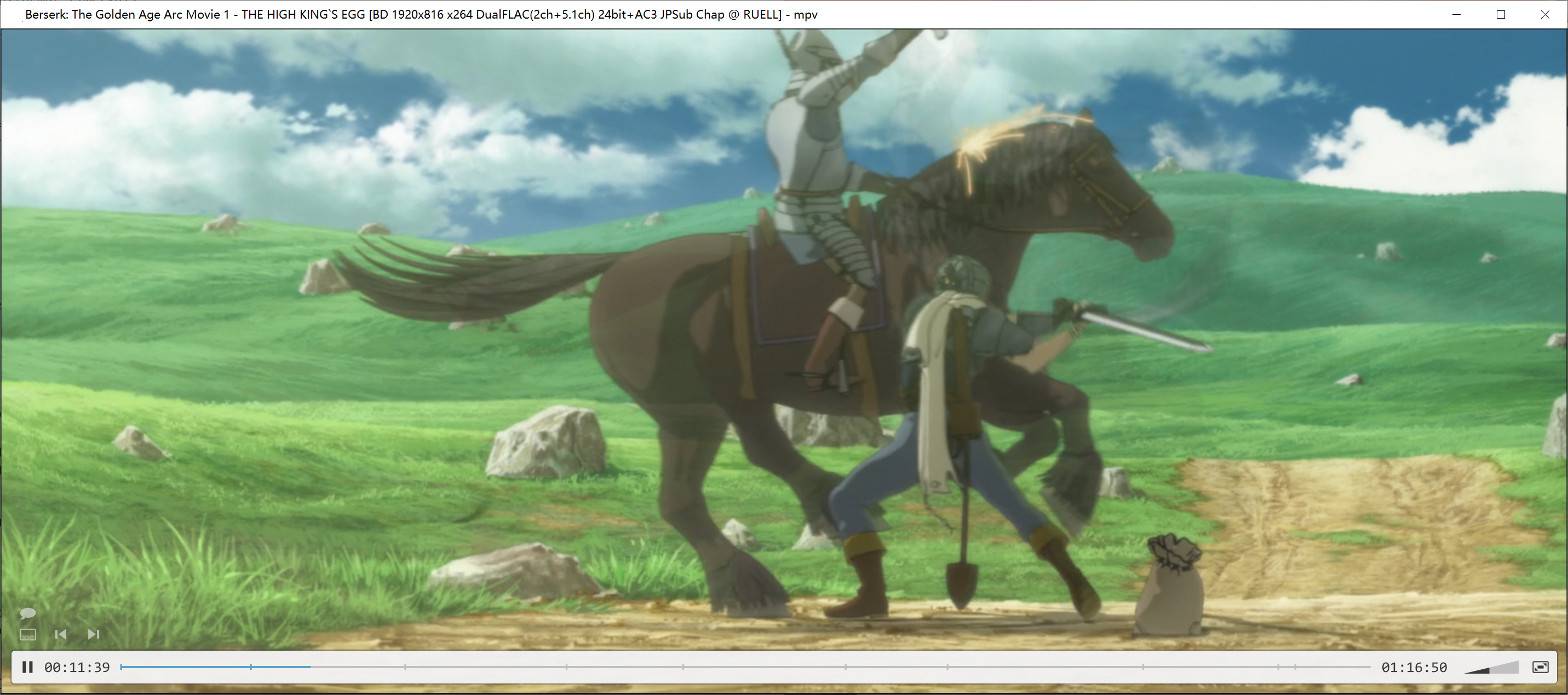Click the volume wedge slider
Viewport: 1568px width, 695px height.
pyautogui.click(x=1491, y=667)
